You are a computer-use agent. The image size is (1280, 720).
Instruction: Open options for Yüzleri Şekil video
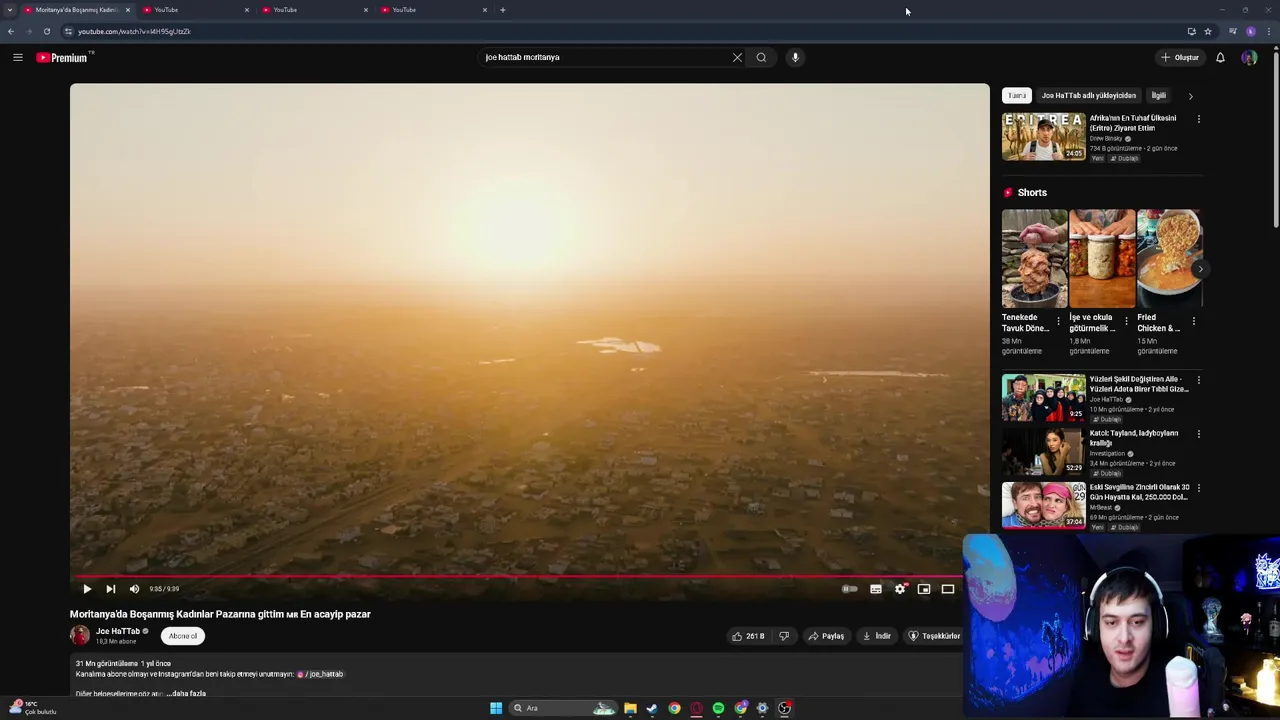(1199, 380)
